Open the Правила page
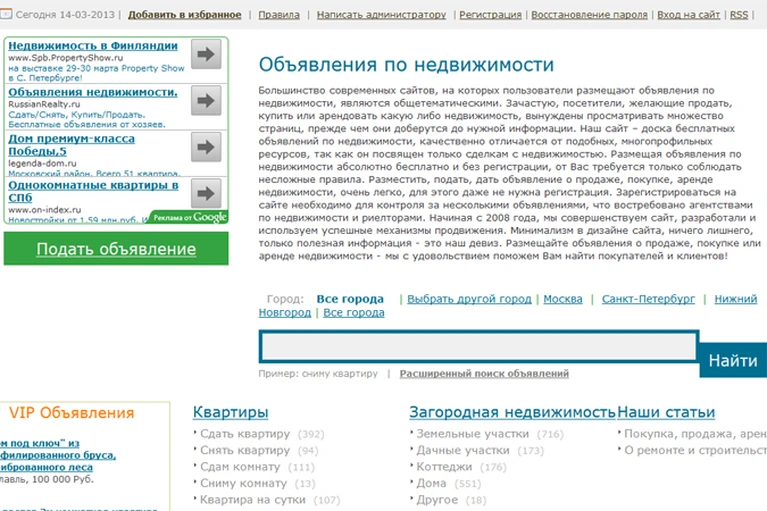Image resolution: width=767 pixels, height=511 pixels. 279,15
